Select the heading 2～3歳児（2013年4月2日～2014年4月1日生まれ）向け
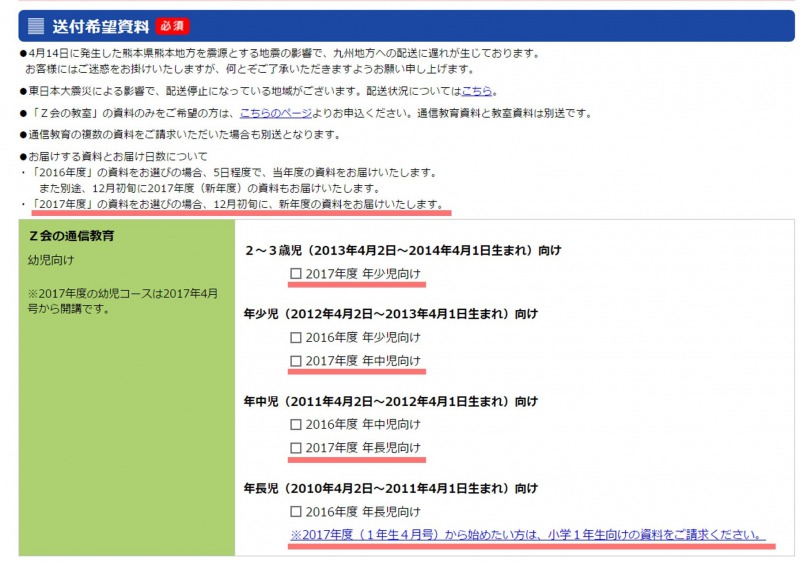This screenshot has width=800, height=564. pos(403,251)
